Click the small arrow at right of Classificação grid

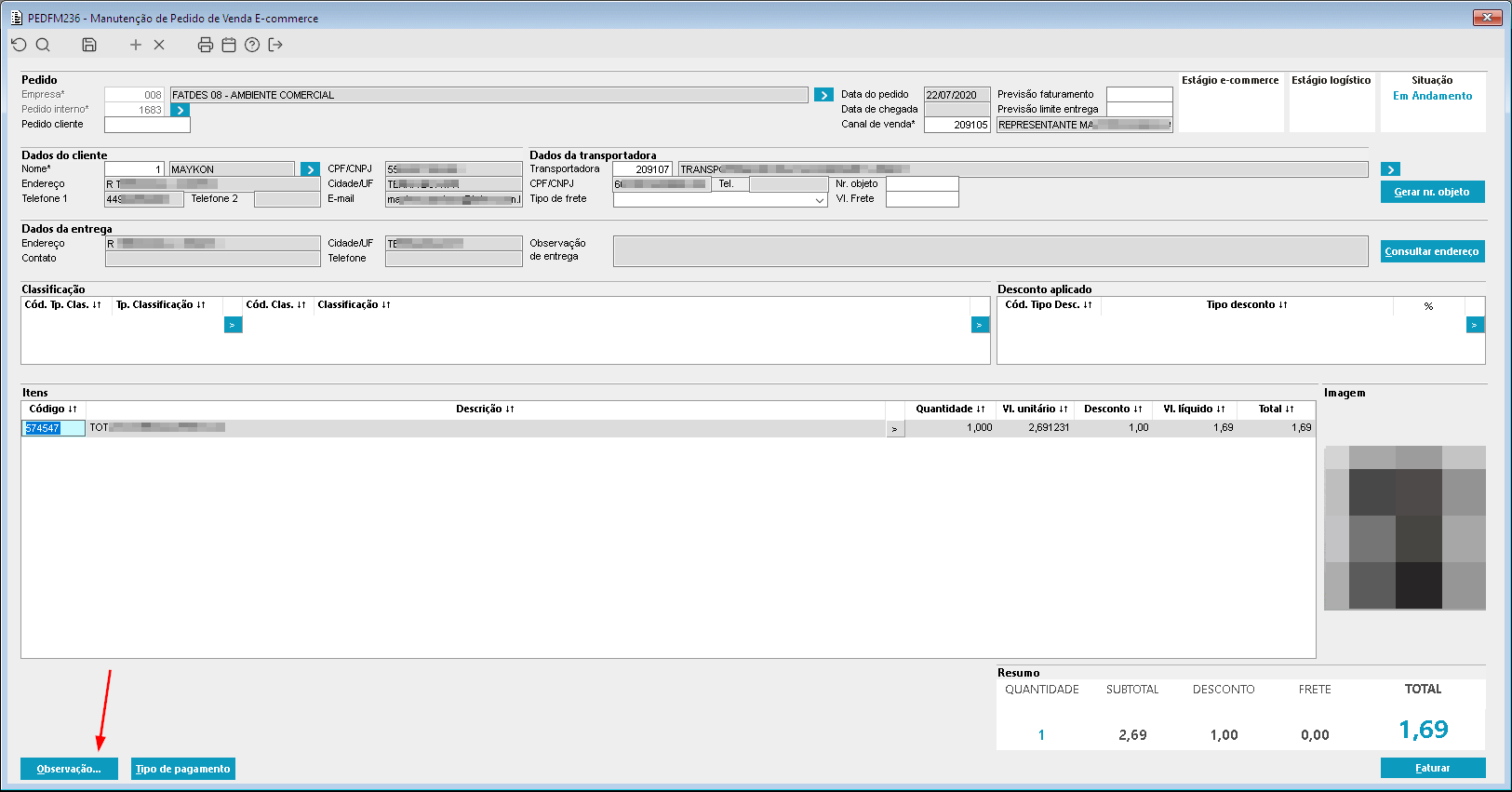tap(980, 325)
